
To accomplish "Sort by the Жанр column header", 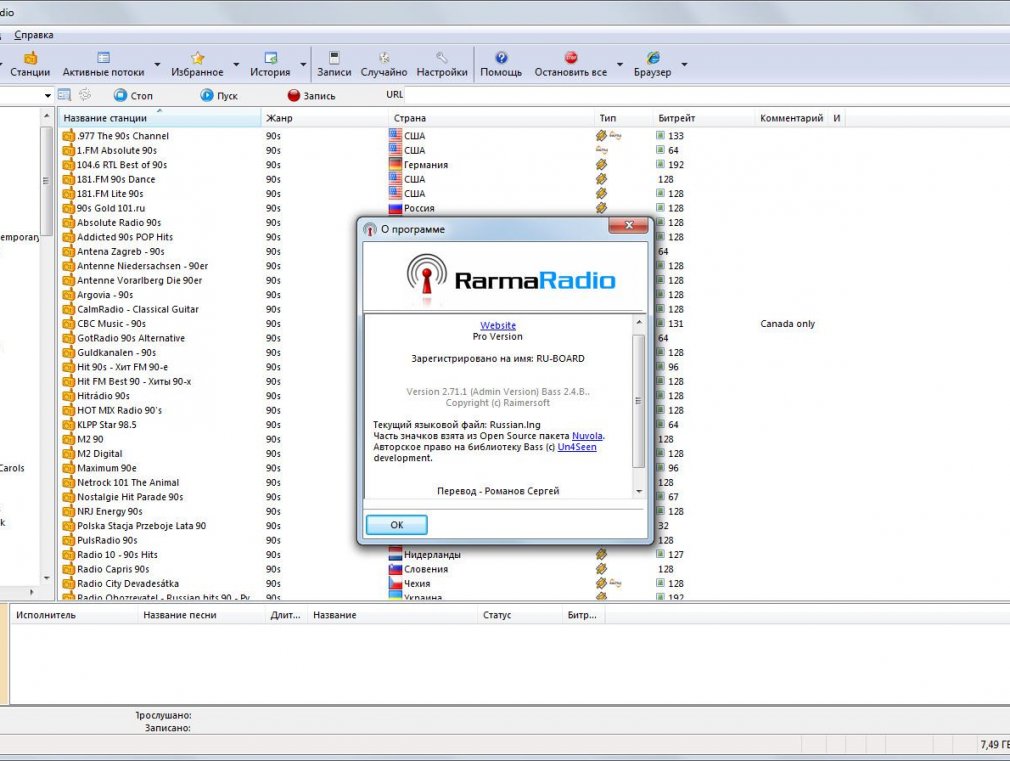I will click(x=325, y=118).
